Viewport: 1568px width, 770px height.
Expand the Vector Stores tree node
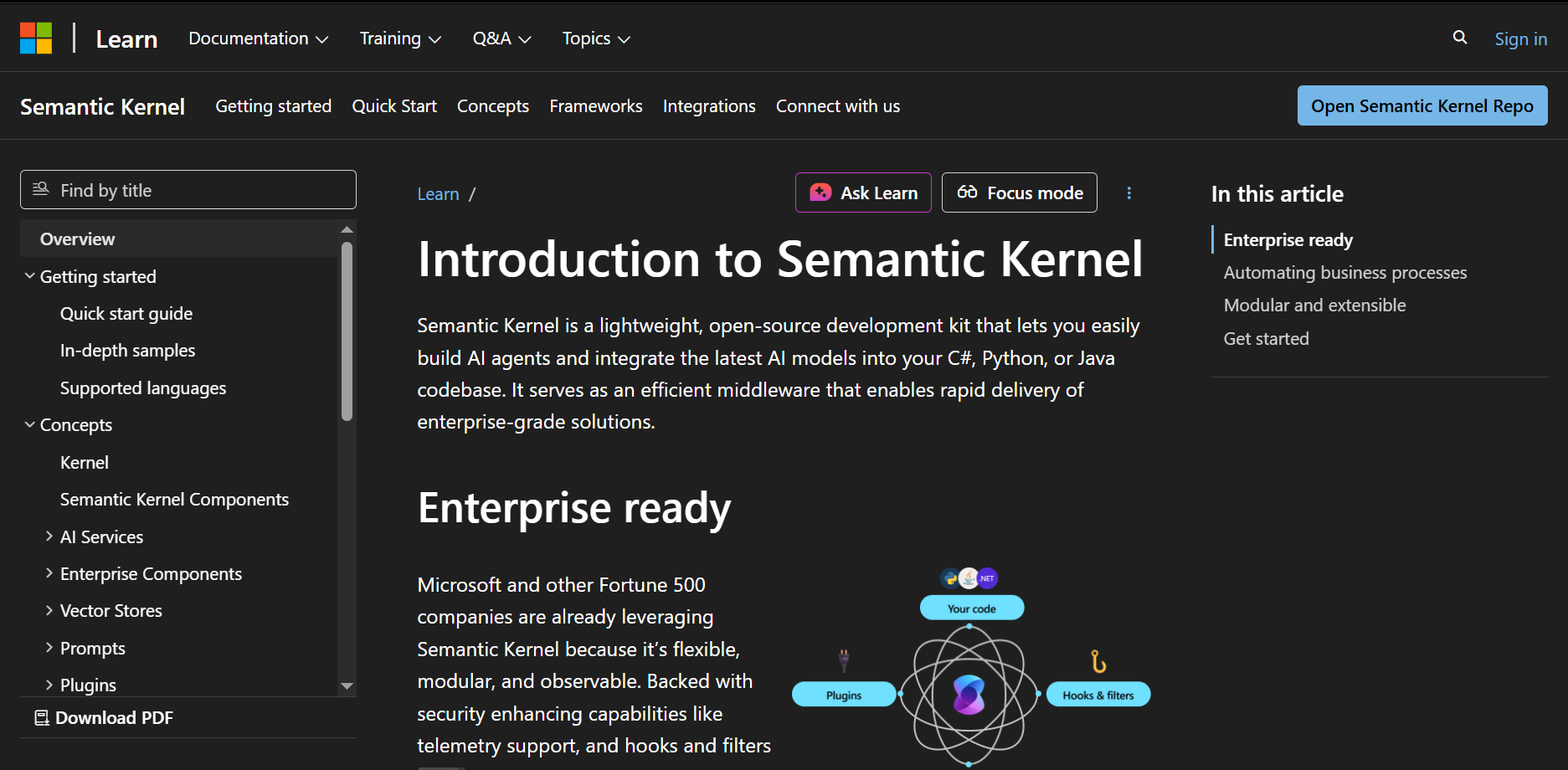(x=49, y=611)
